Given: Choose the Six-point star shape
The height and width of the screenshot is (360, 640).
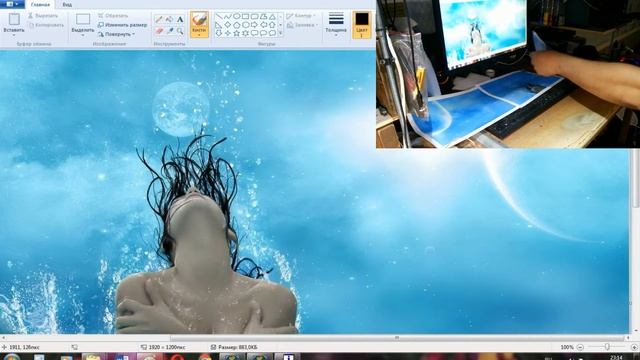Looking at the screenshot, I should [x=245, y=33].
